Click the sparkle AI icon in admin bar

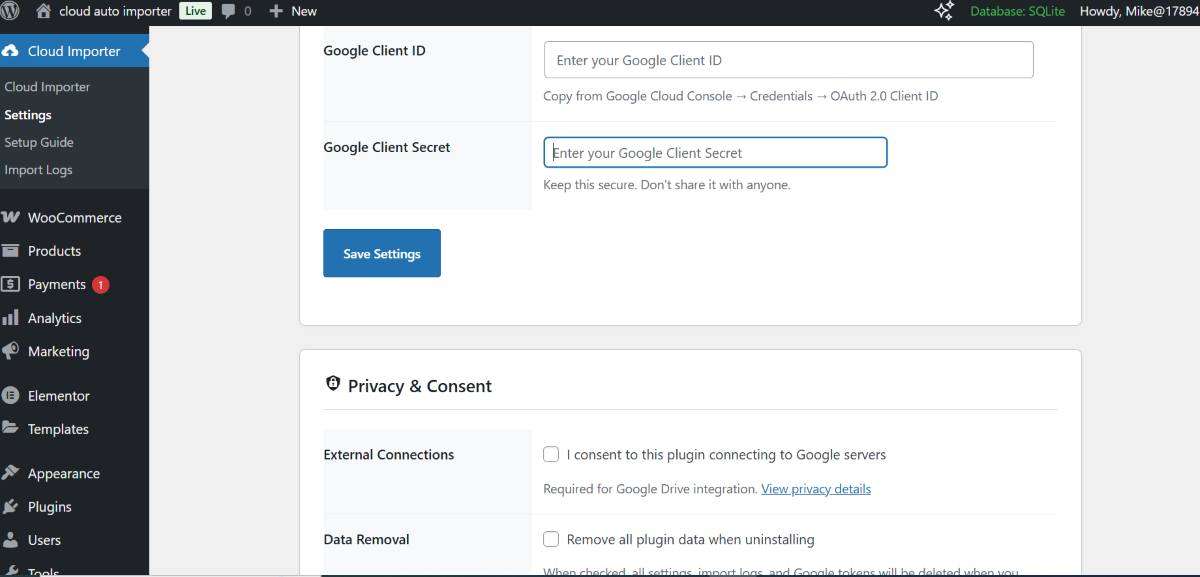(x=944, y=11)
